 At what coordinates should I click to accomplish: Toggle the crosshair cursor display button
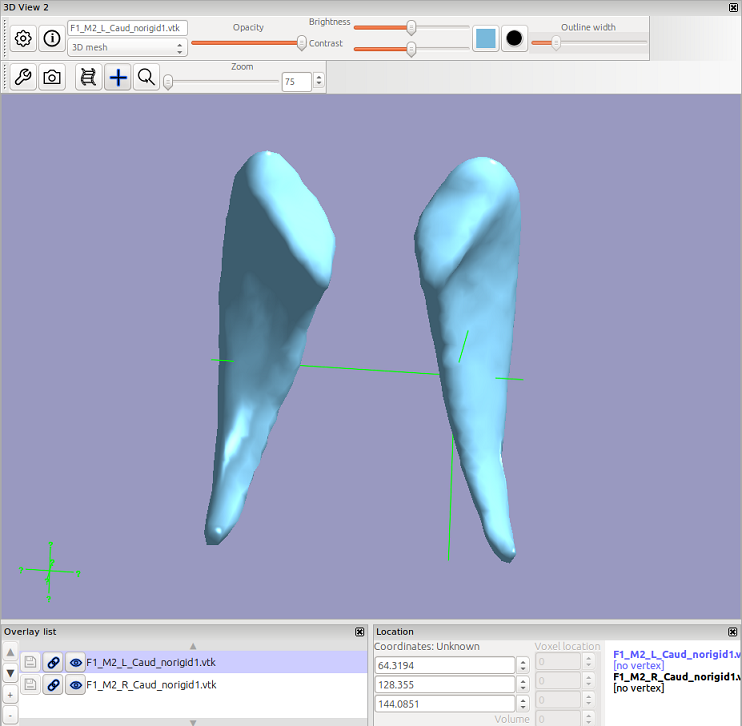click(x=118, y=77)
